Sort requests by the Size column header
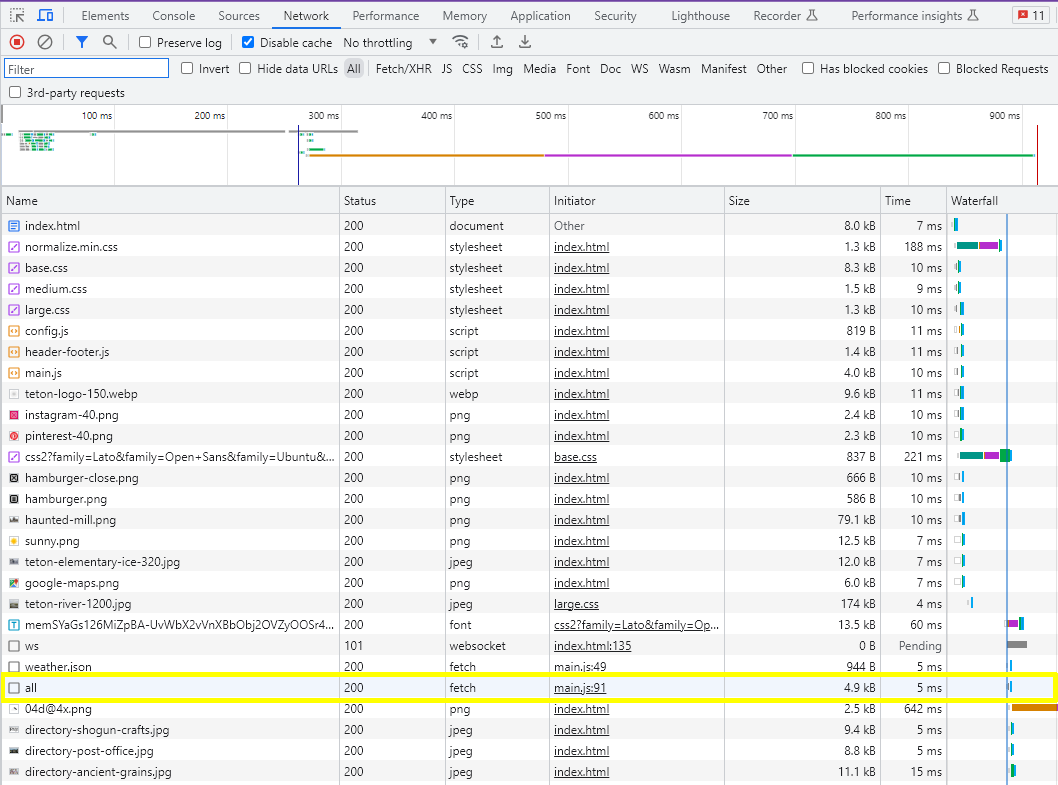This screenshot has width=1058, height=785. click(x=739, y=201)
